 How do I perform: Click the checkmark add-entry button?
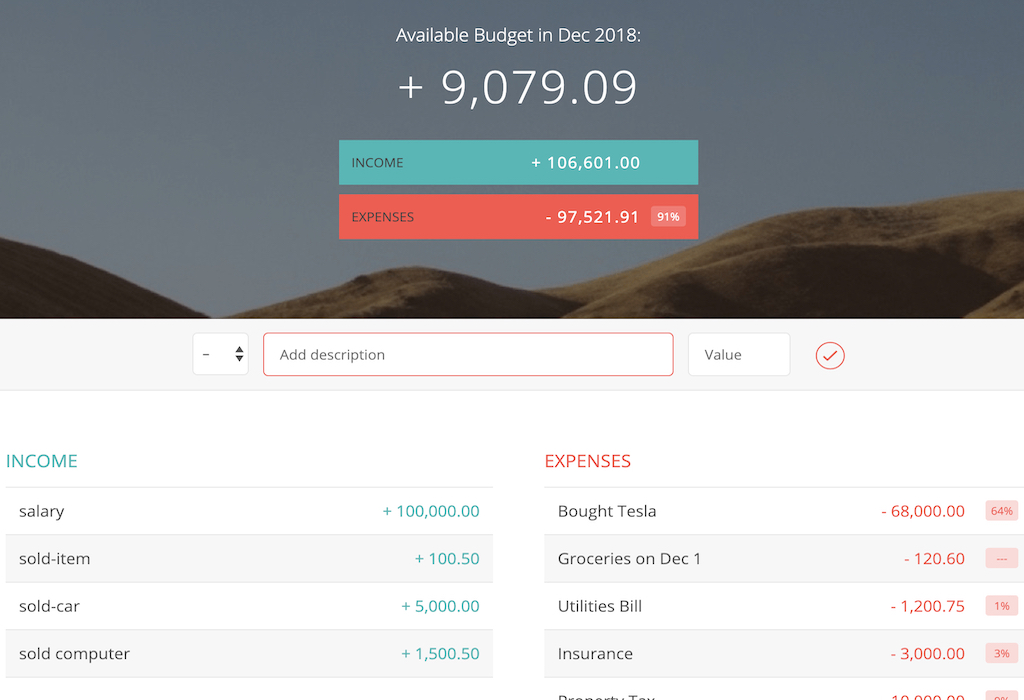click(x=830, y=355)
